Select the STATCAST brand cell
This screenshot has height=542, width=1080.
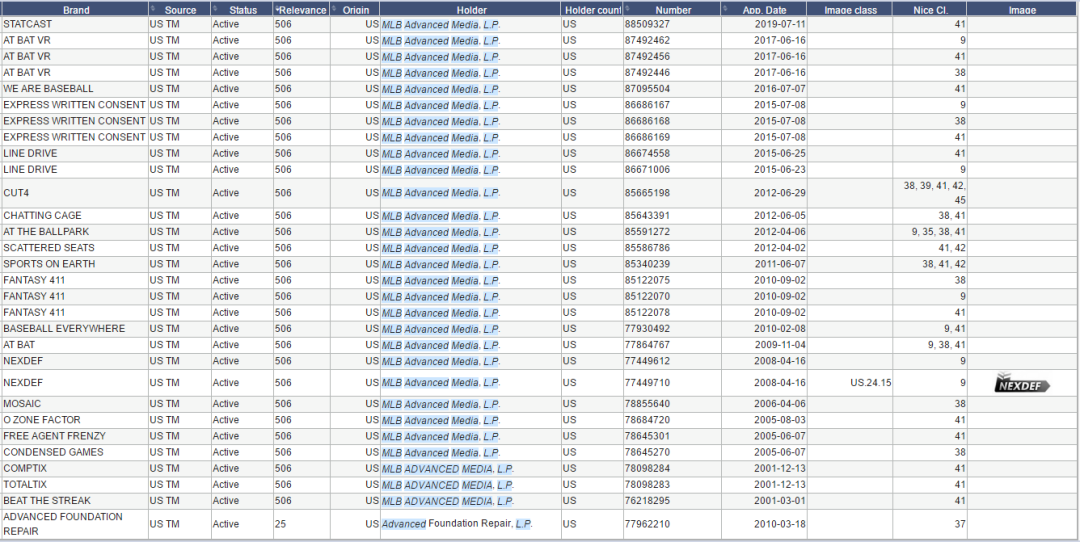[x=74, y=24]
